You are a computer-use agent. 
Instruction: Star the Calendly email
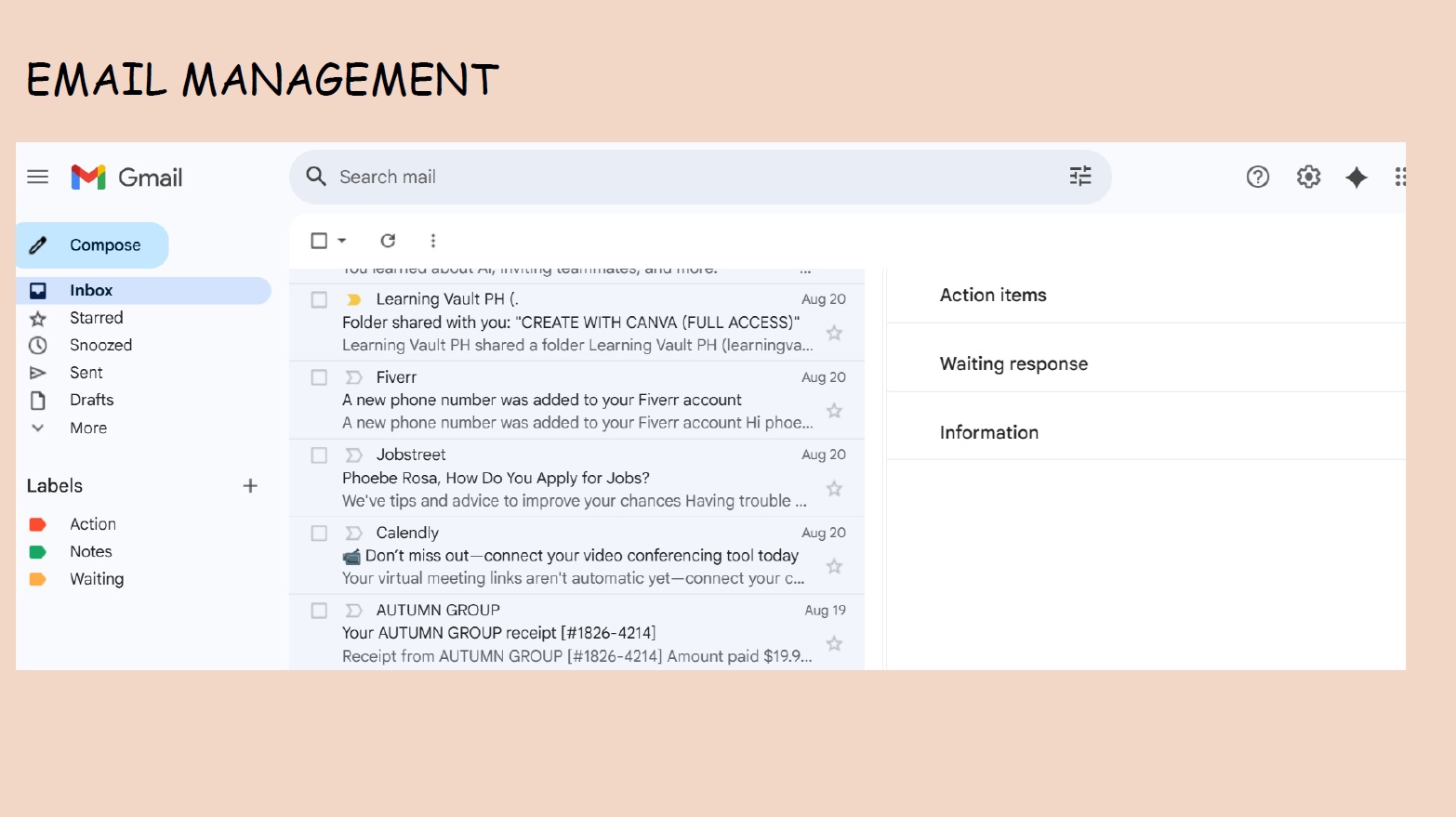pyautogui.click(x=834, y=566)
